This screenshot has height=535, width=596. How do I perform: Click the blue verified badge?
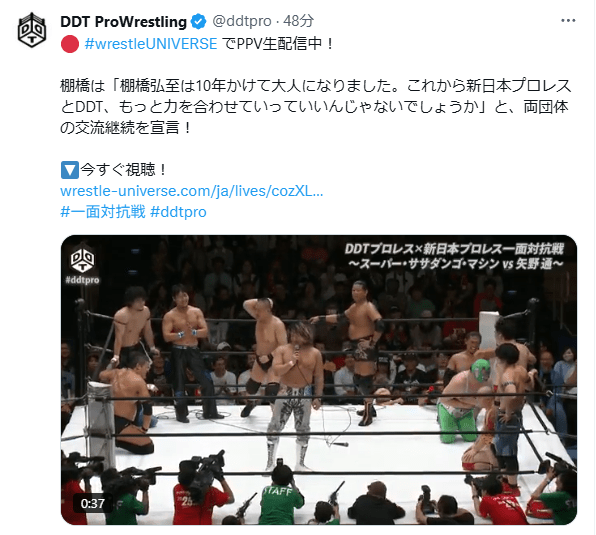click(x=198, y=21)
